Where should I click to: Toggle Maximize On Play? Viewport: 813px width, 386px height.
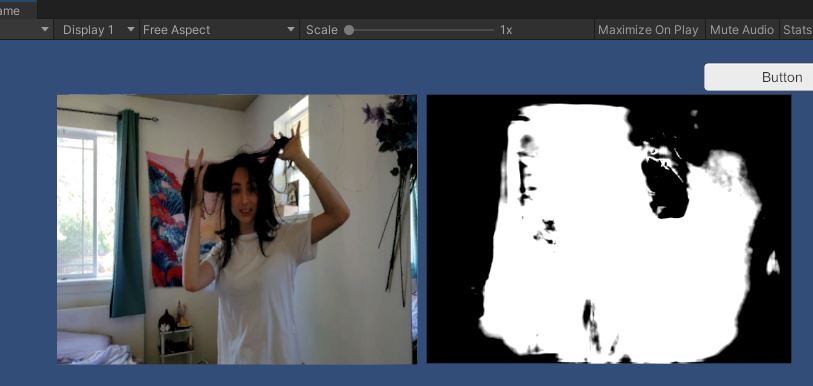click(648, 30)
